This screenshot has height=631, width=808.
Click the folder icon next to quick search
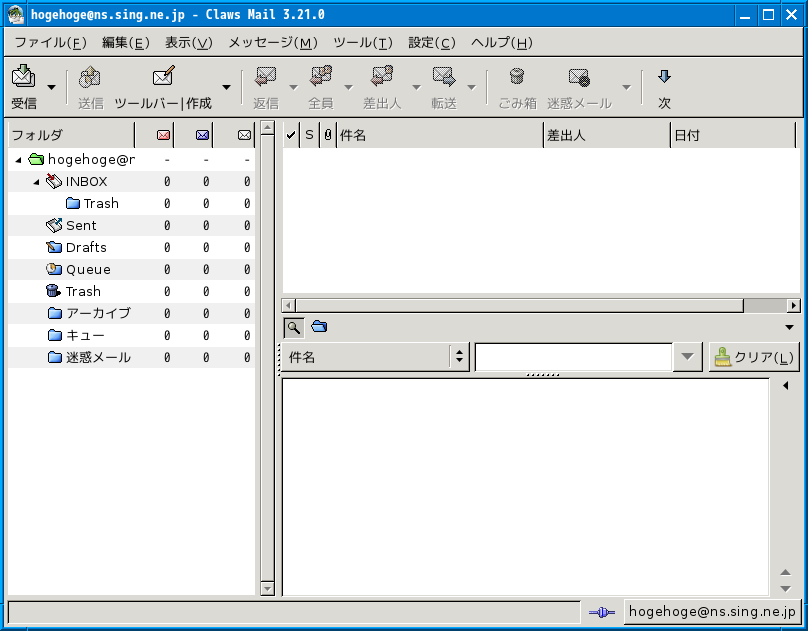click(319, 327)
